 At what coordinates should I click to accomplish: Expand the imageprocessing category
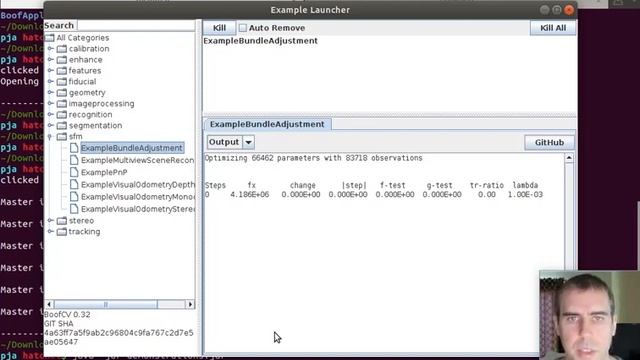point(50,104)
